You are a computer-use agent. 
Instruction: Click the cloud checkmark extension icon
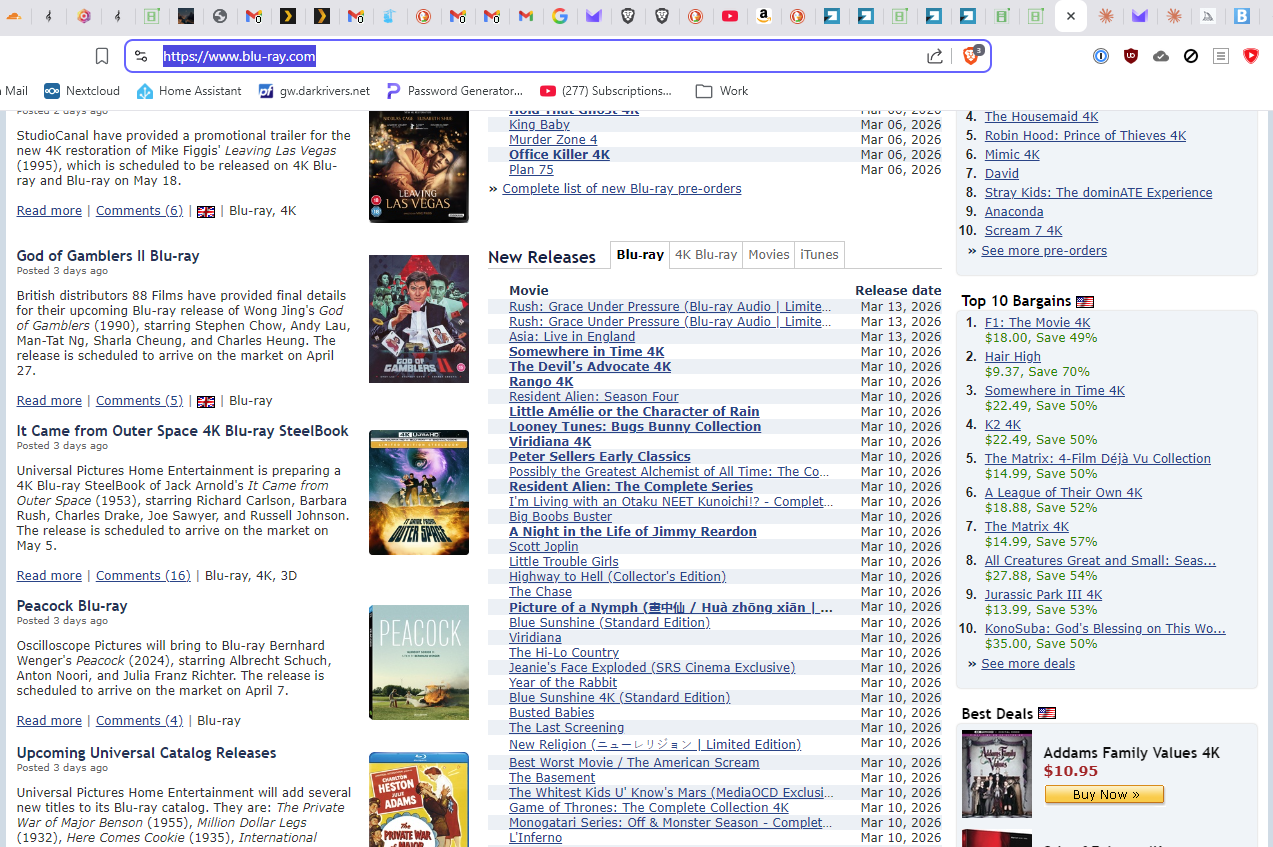point(1161,56)
